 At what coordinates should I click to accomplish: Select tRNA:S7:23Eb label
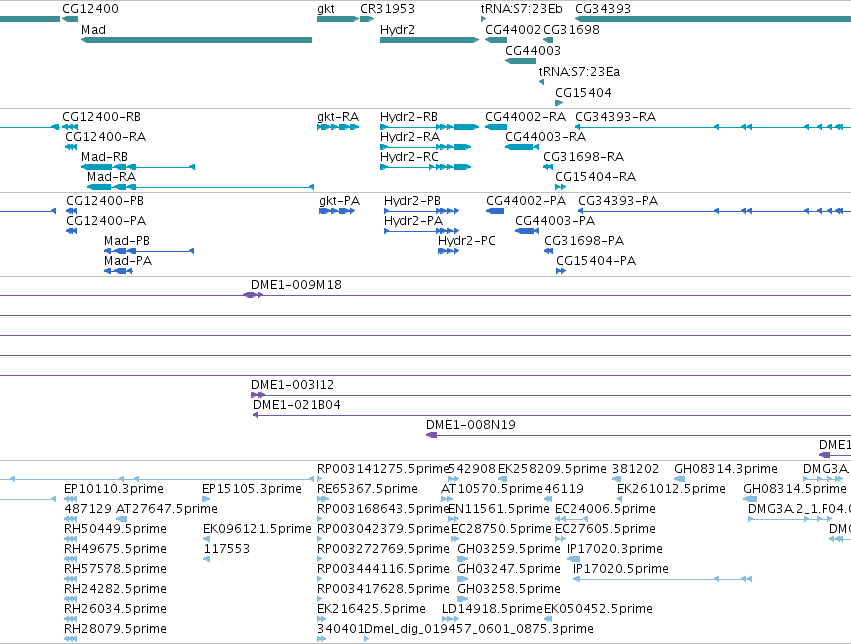pyautogui.click(x=522, y=9)
